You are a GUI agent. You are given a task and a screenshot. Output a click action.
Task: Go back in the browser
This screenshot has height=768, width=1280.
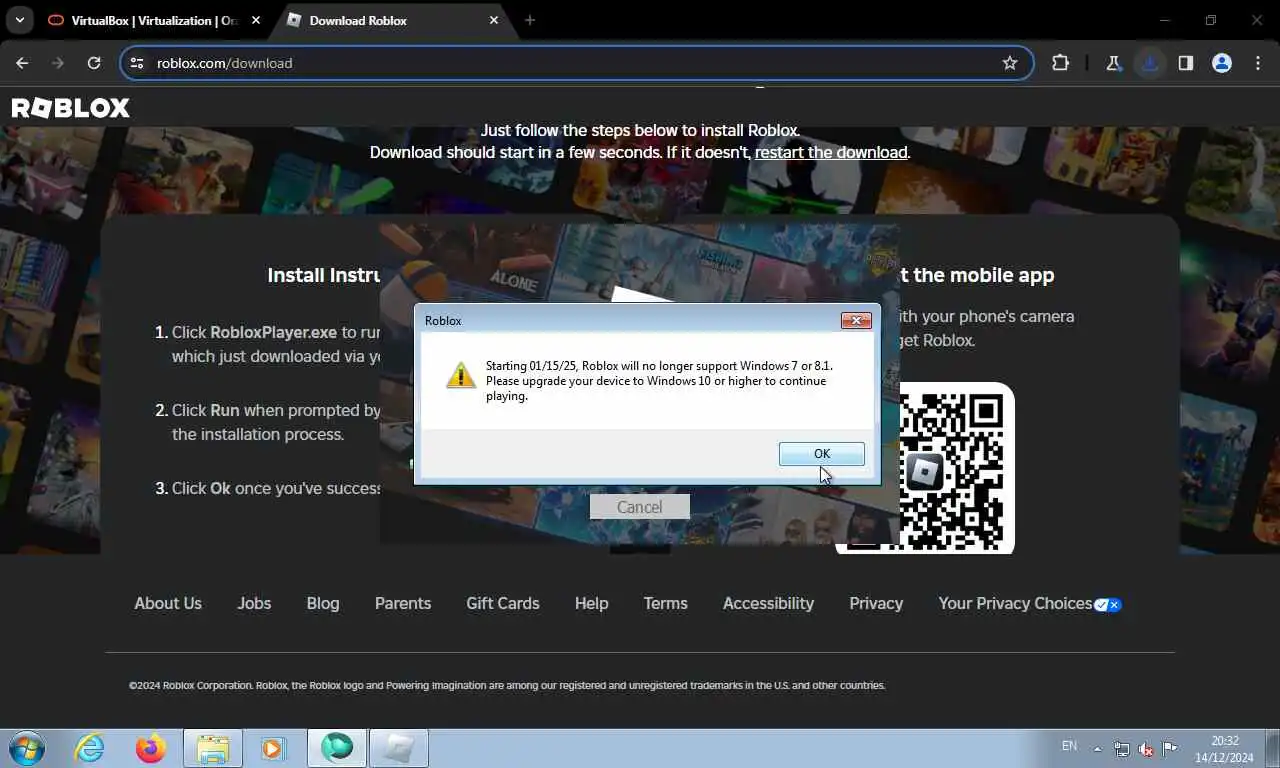point(22,63)
